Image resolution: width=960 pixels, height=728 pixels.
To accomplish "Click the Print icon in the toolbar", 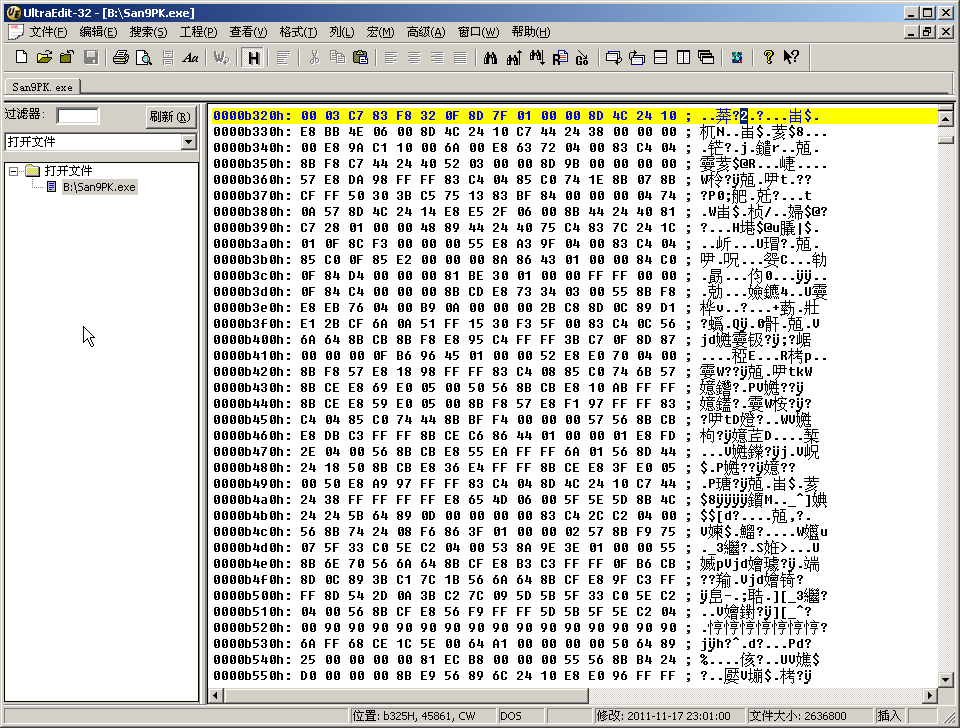I will 121,57.
